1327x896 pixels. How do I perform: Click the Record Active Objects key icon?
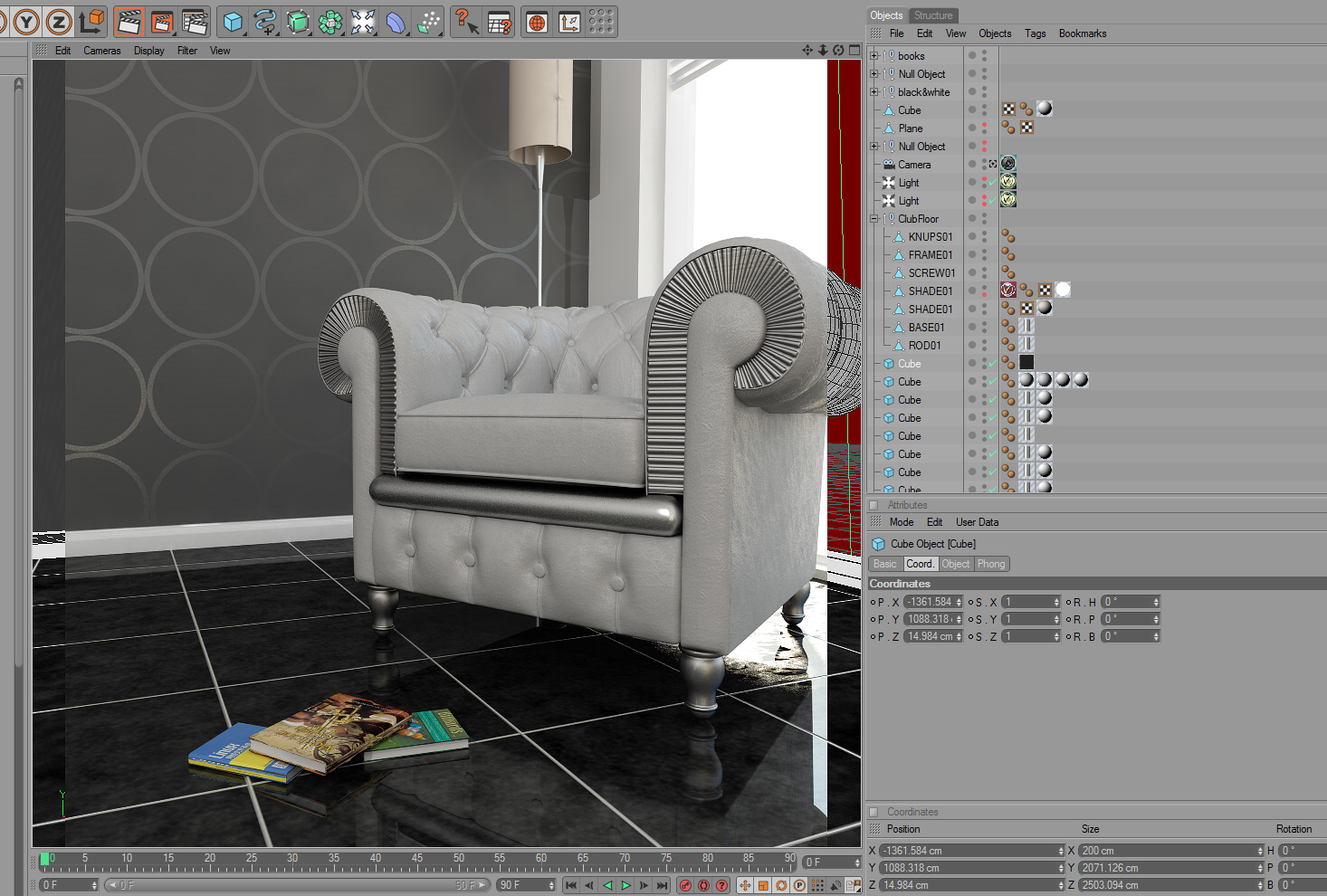685,885
